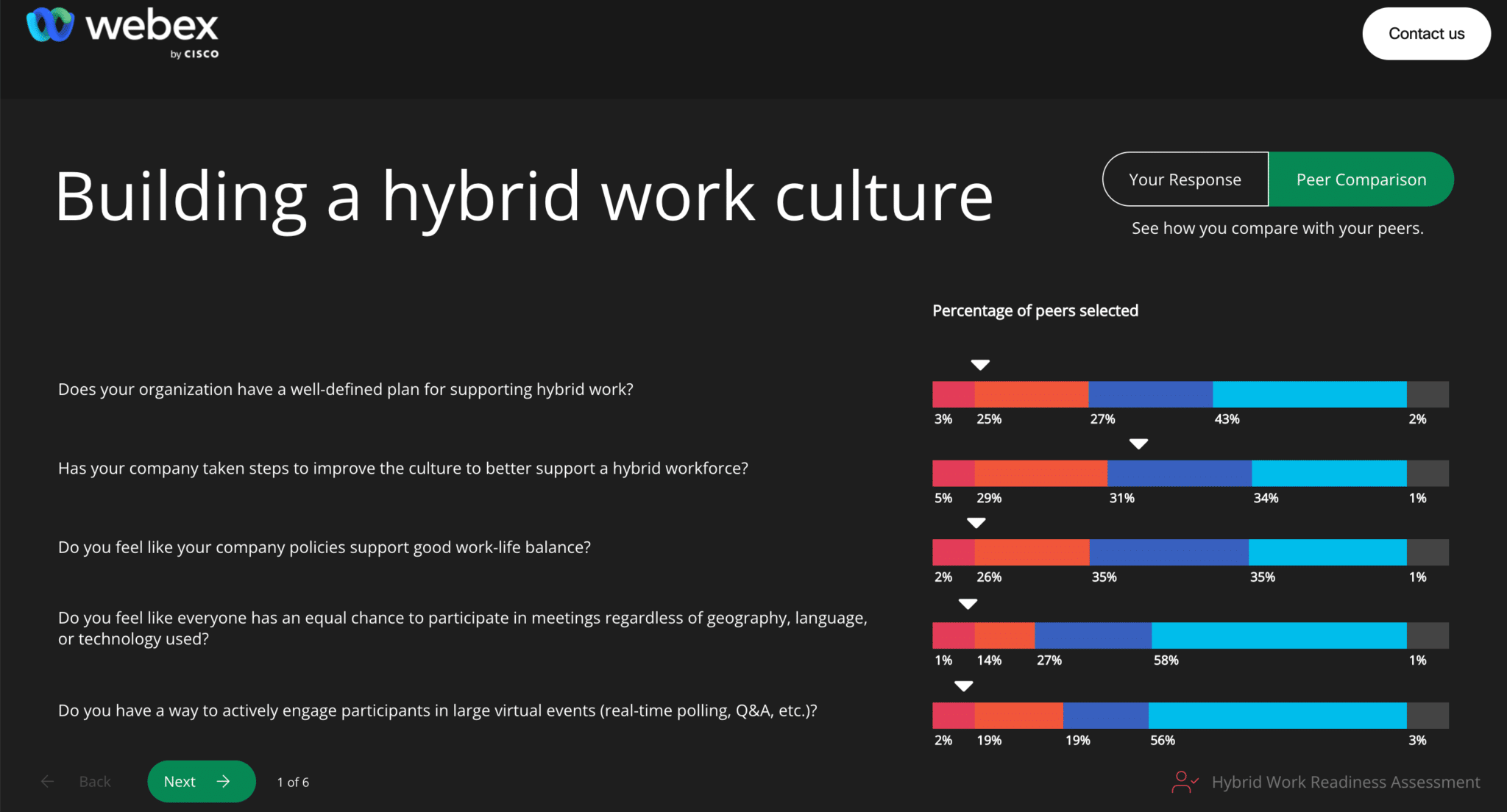Click the left arrow beside Back
1507x812 pixels.
click(48, 781)
